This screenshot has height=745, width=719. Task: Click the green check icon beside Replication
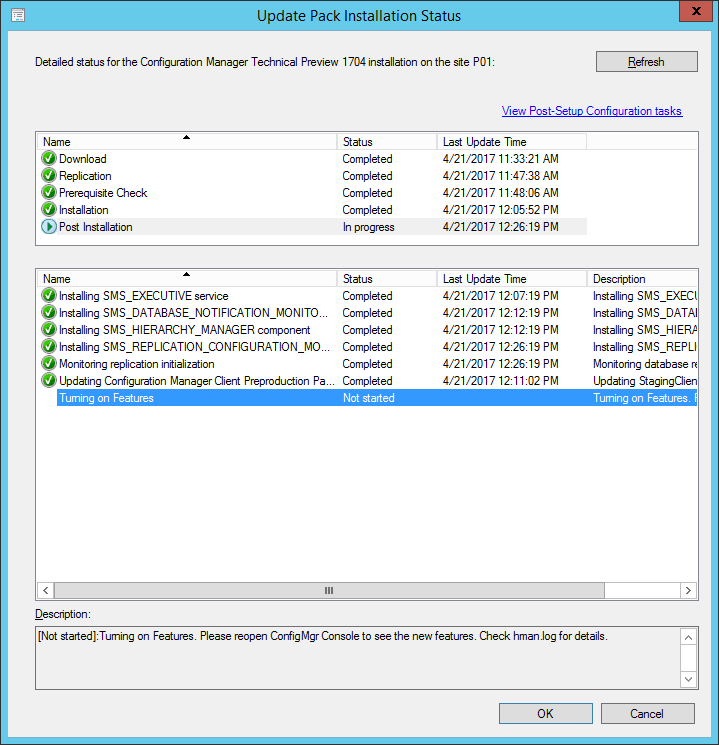click(48, 175)
